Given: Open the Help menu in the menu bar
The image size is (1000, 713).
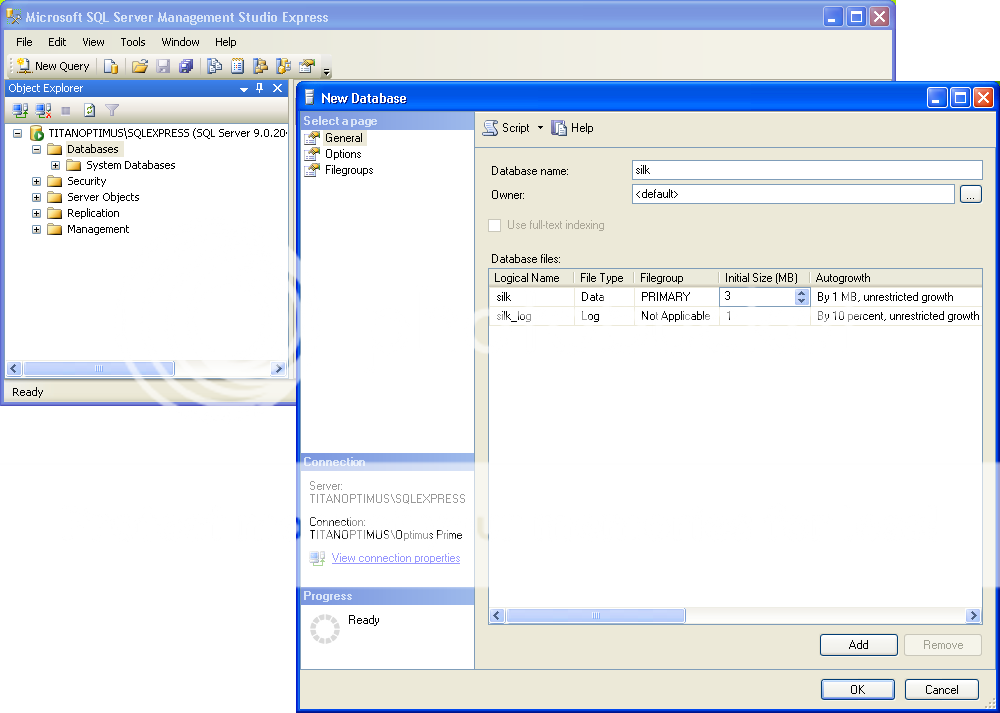Looking at the screenshot, I should click(226, 42).
